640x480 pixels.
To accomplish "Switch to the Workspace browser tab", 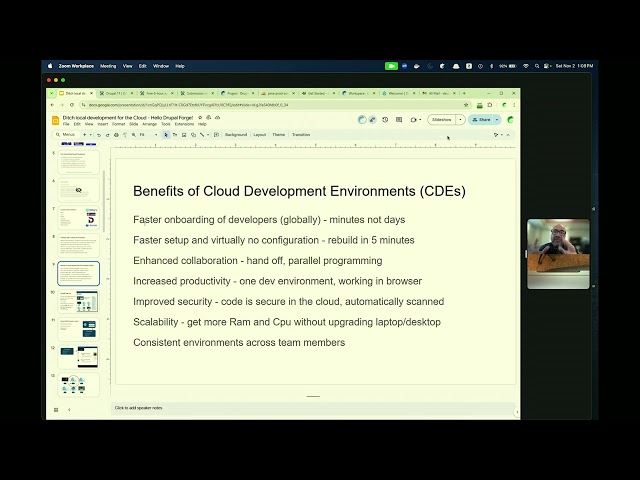I will 358,93.
